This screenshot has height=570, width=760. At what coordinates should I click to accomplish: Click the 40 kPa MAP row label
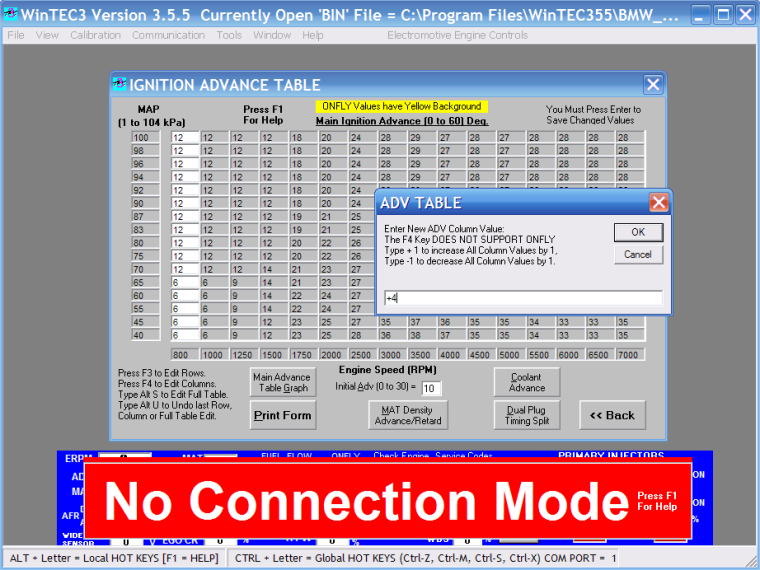click(145, 335)
